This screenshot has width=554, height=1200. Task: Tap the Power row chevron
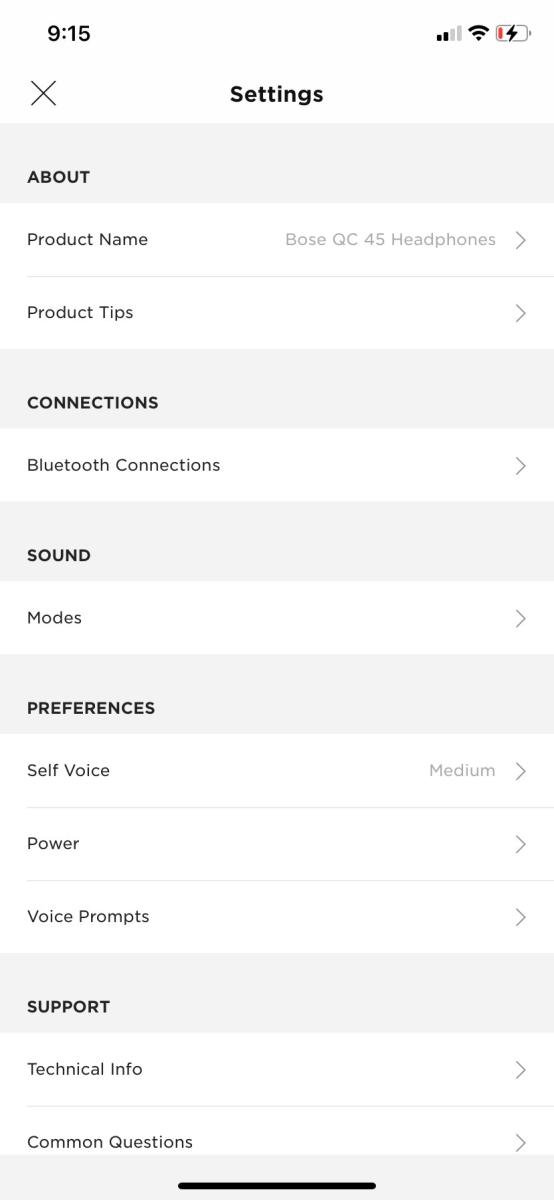point(520,844)
